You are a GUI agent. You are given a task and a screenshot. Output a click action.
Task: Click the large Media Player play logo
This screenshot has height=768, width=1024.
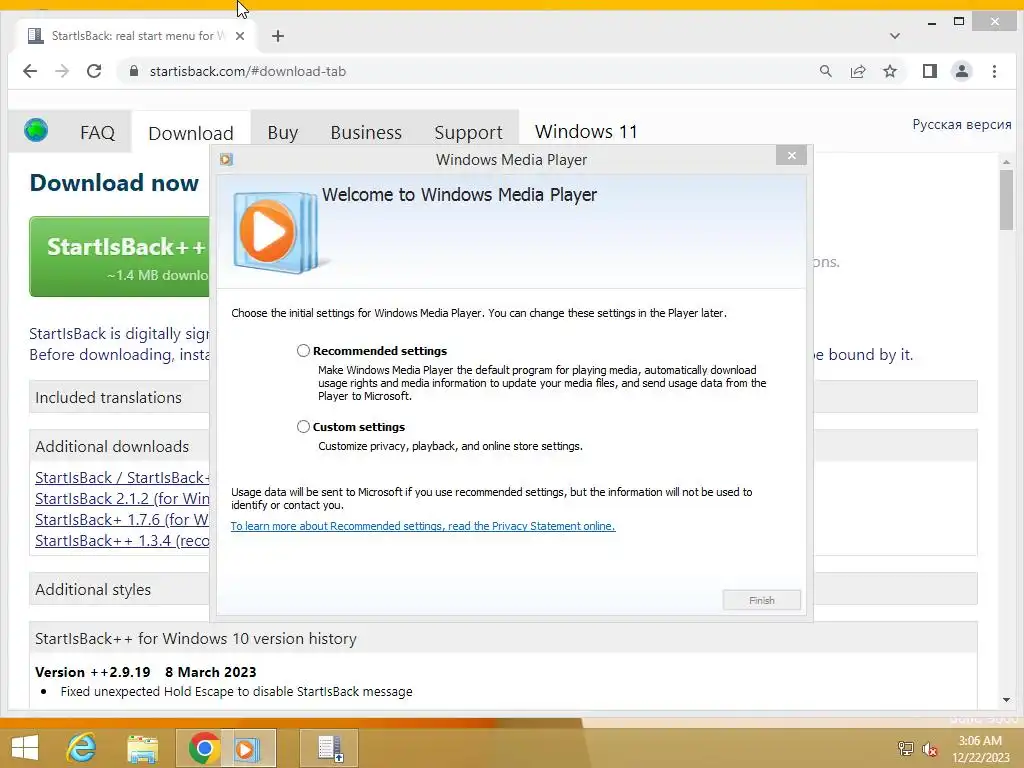pyautogui.click(x=275, y=232)
